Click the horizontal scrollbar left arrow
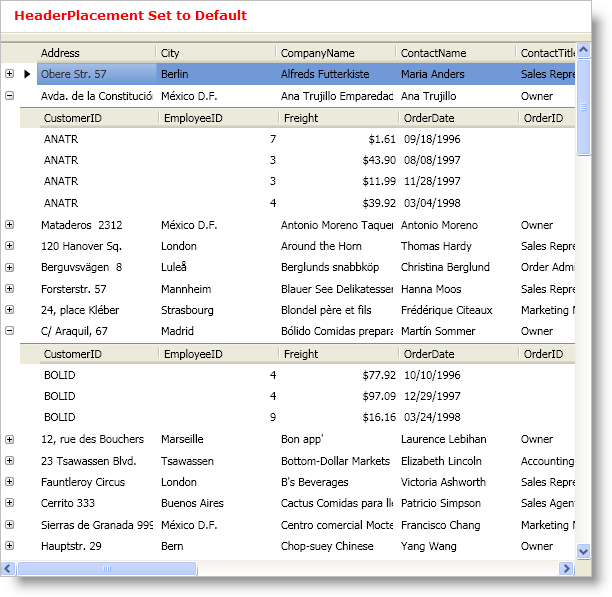 8,569
